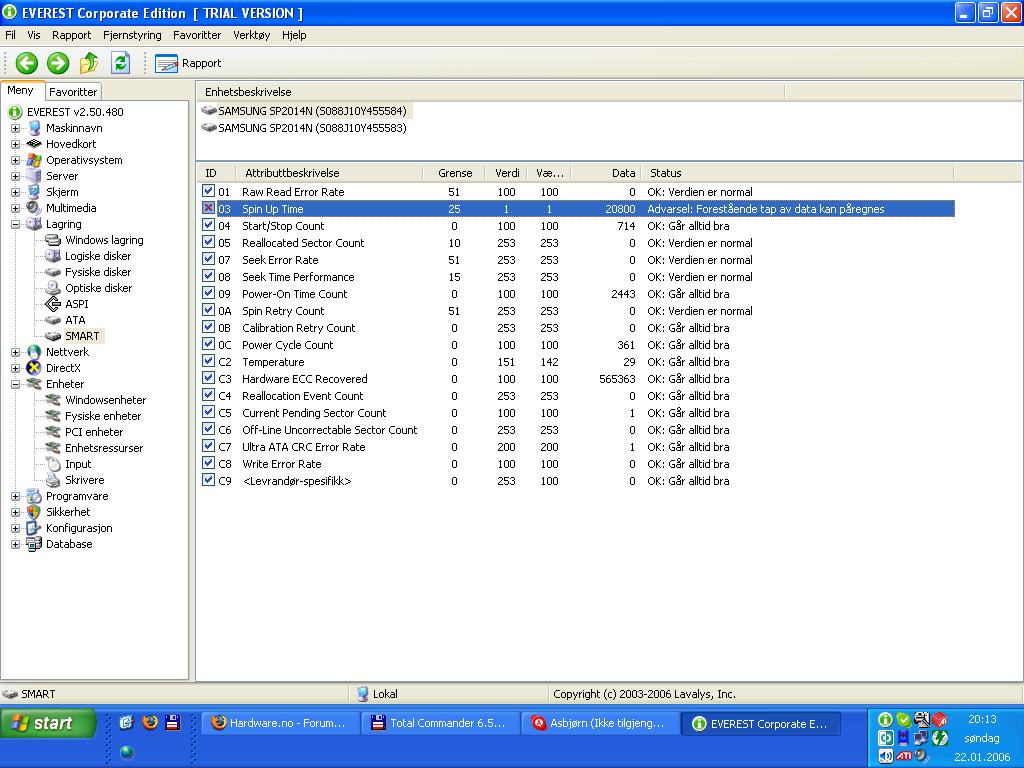Select the EVEREST v2.50.480 root icon
Viewport: 1024px width, 768px height.
(15, 112)
